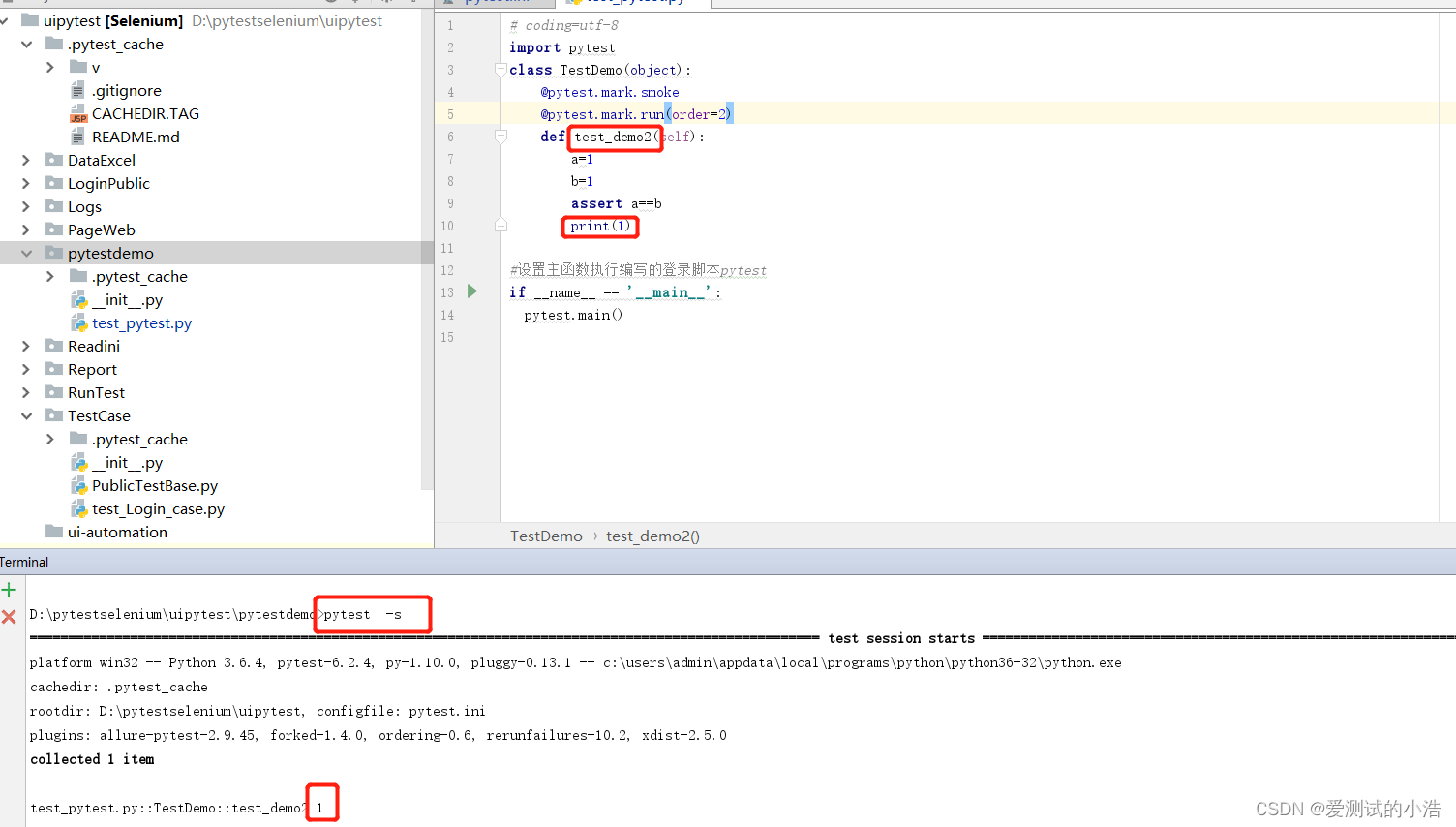Open PublicTestBase.py file
Viewport: 1456px width, 827px height.
155,485
